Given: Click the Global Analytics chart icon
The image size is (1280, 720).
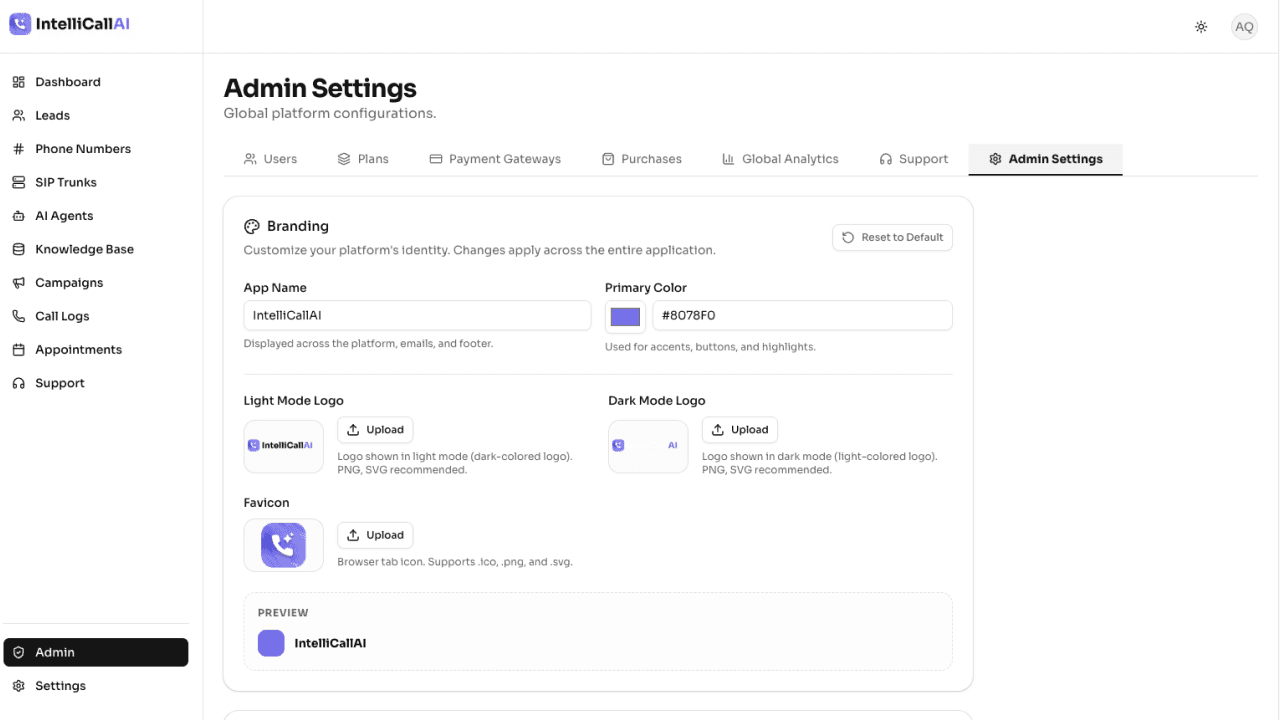Looking at the screenshot, I should click(x=728, y=159).
